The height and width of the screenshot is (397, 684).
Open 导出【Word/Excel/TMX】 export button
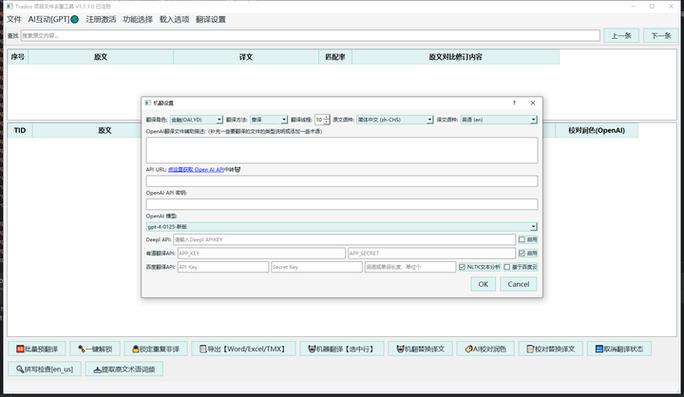pyautogui.click(x=243, y=349)
